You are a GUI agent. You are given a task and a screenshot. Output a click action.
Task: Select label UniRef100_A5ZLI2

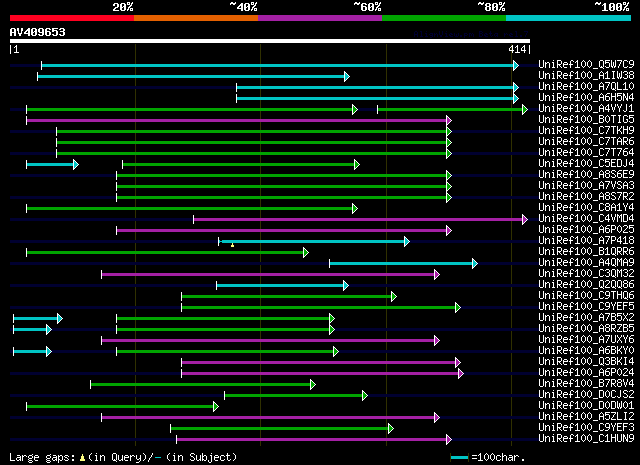(586, 417)
